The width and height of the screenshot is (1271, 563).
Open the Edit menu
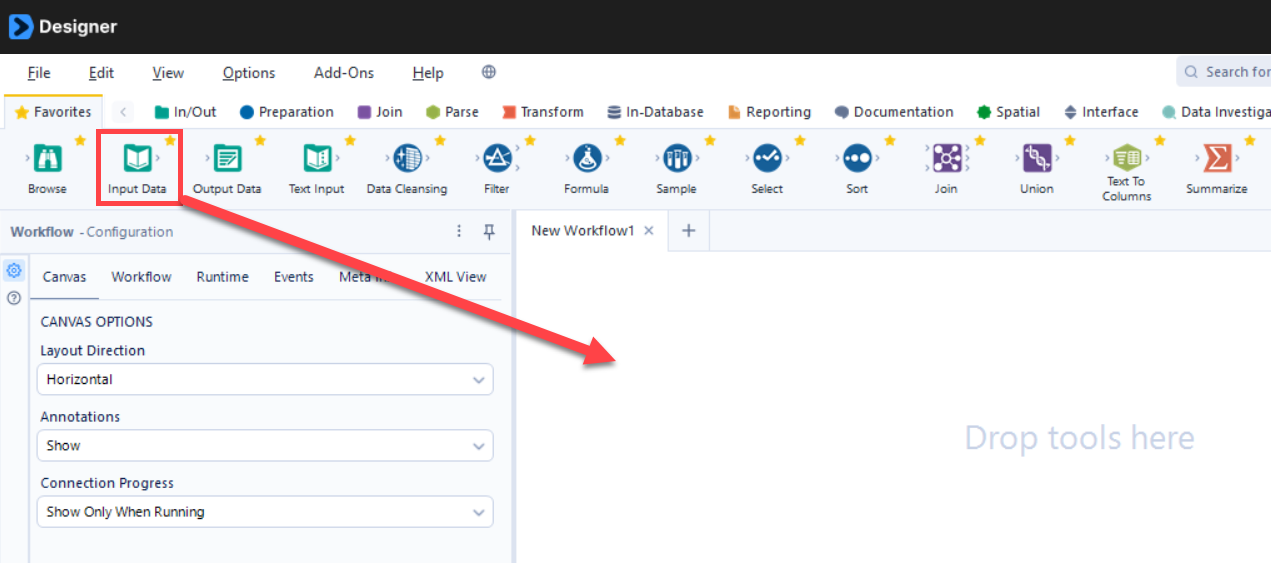click(101, 72)
